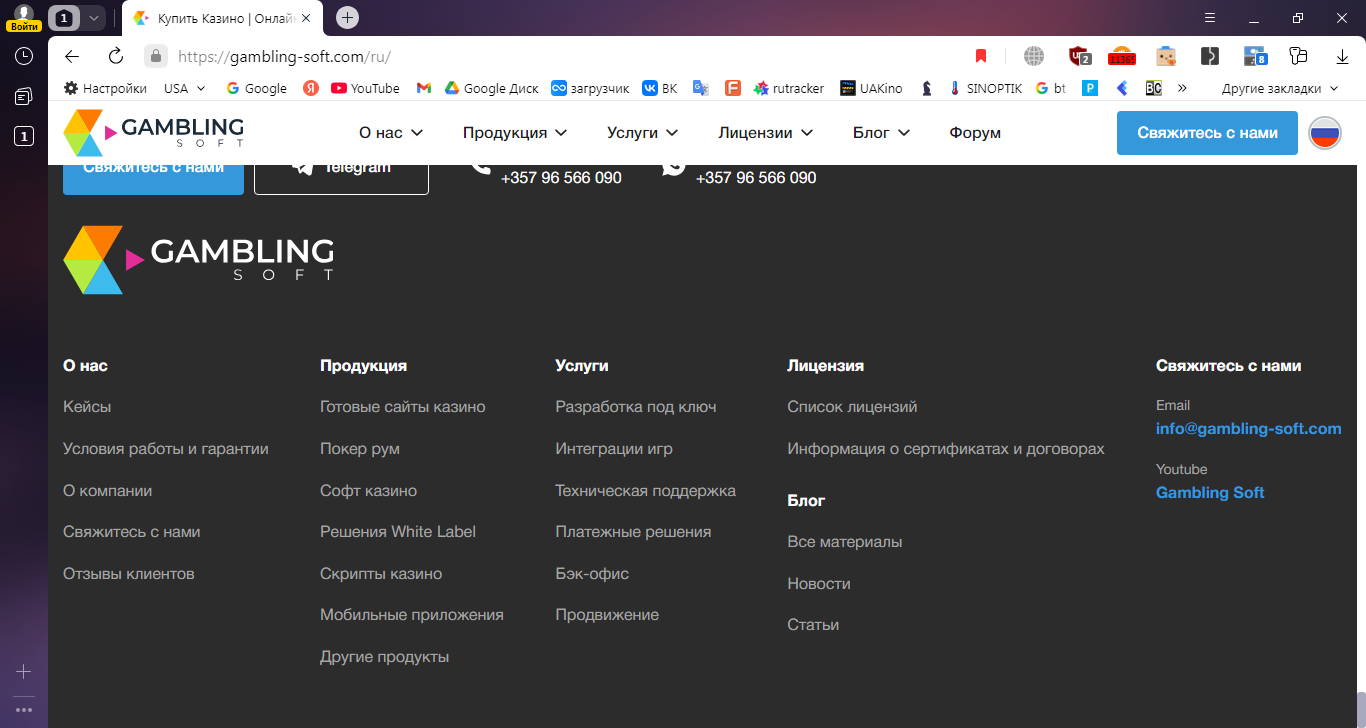Image resolution: width=1366 pixels, height=728 pixels.
Task: Open the USA bookmarks folder dropdown
Action: coord(185,88)
